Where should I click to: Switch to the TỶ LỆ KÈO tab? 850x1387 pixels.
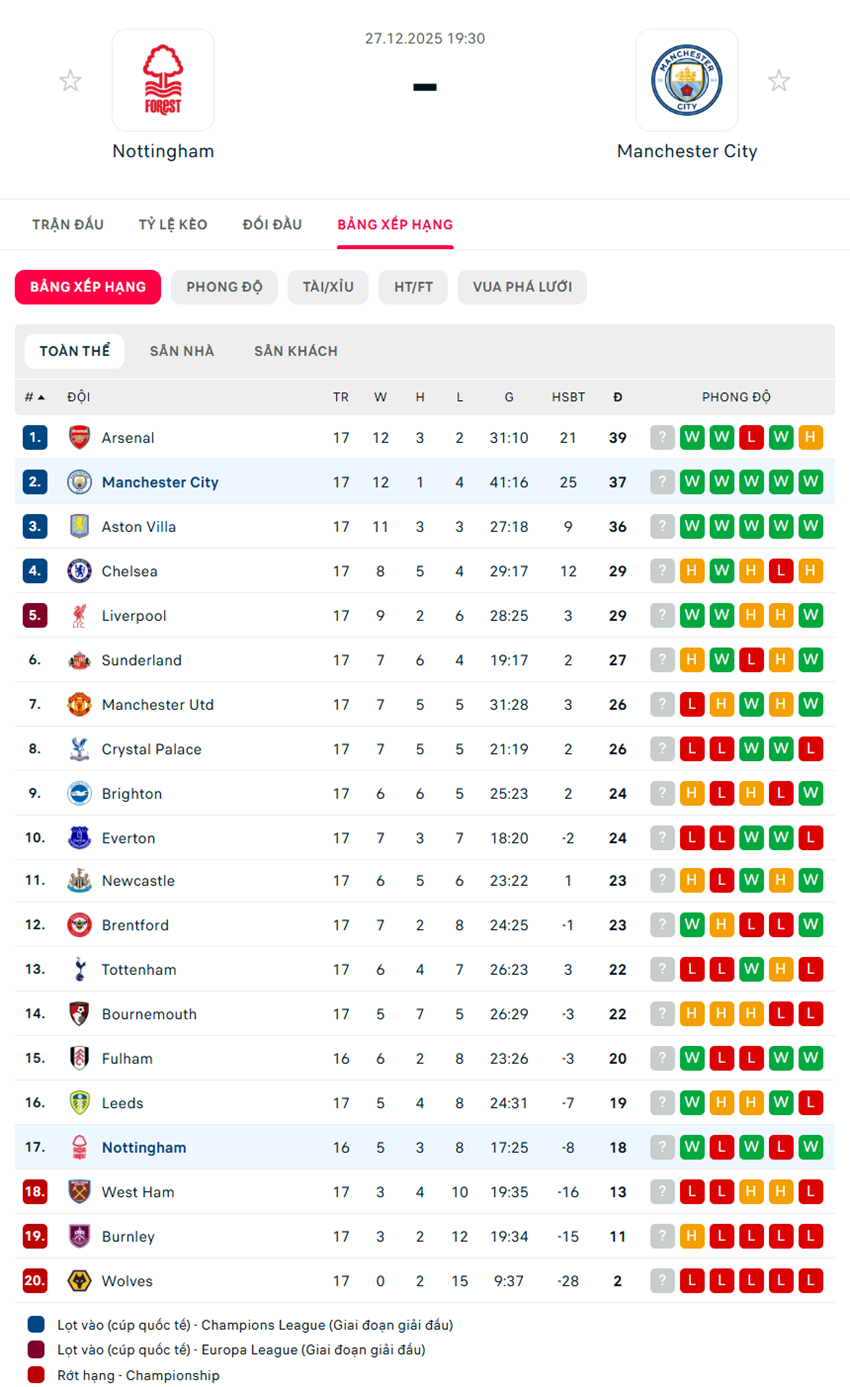[173, 224]
